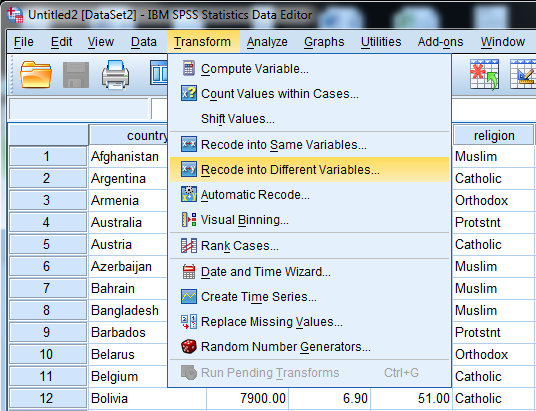Choose Automatic Recode menu entry
Viewport: 536px width, 411px height.
pos(309,194)
